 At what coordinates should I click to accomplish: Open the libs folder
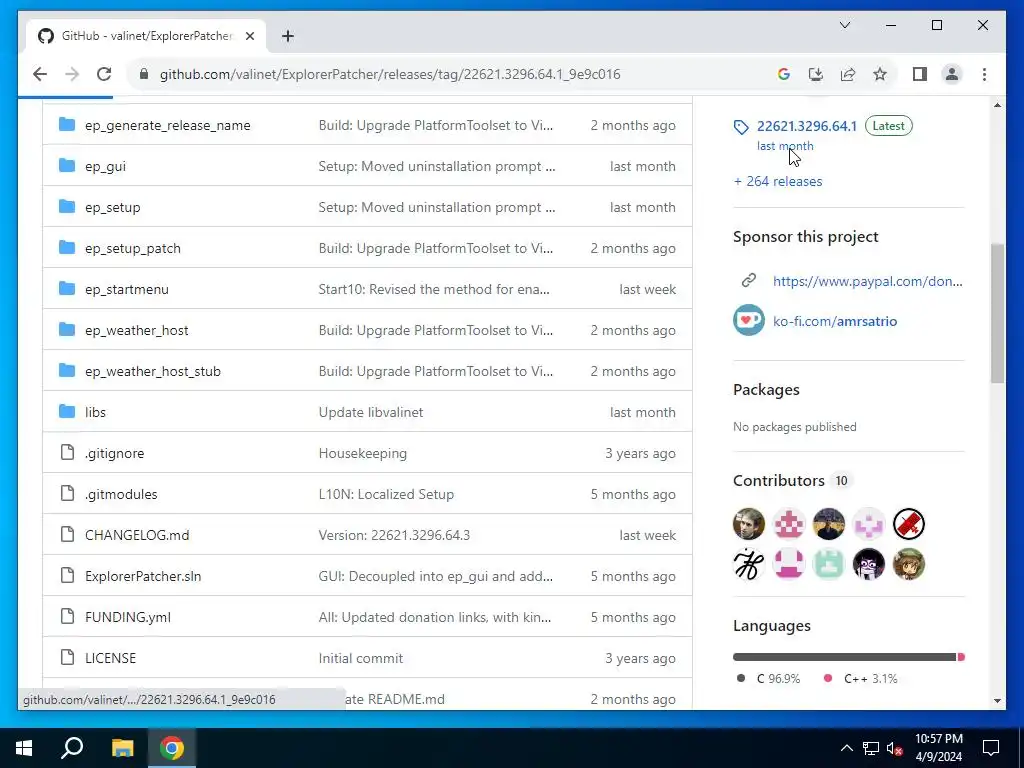pos(95,412)
